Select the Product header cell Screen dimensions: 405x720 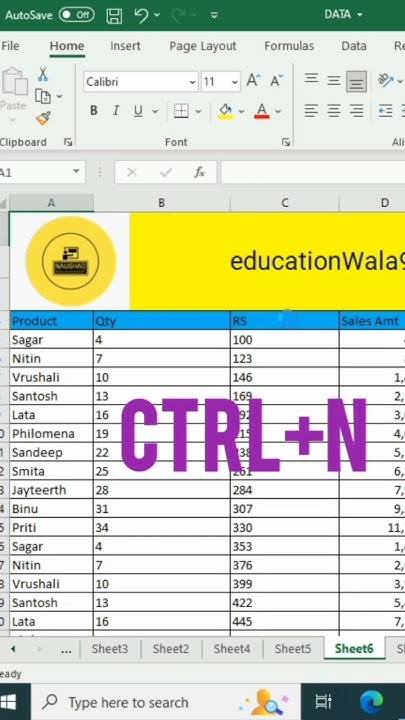(x=51, y=321)
